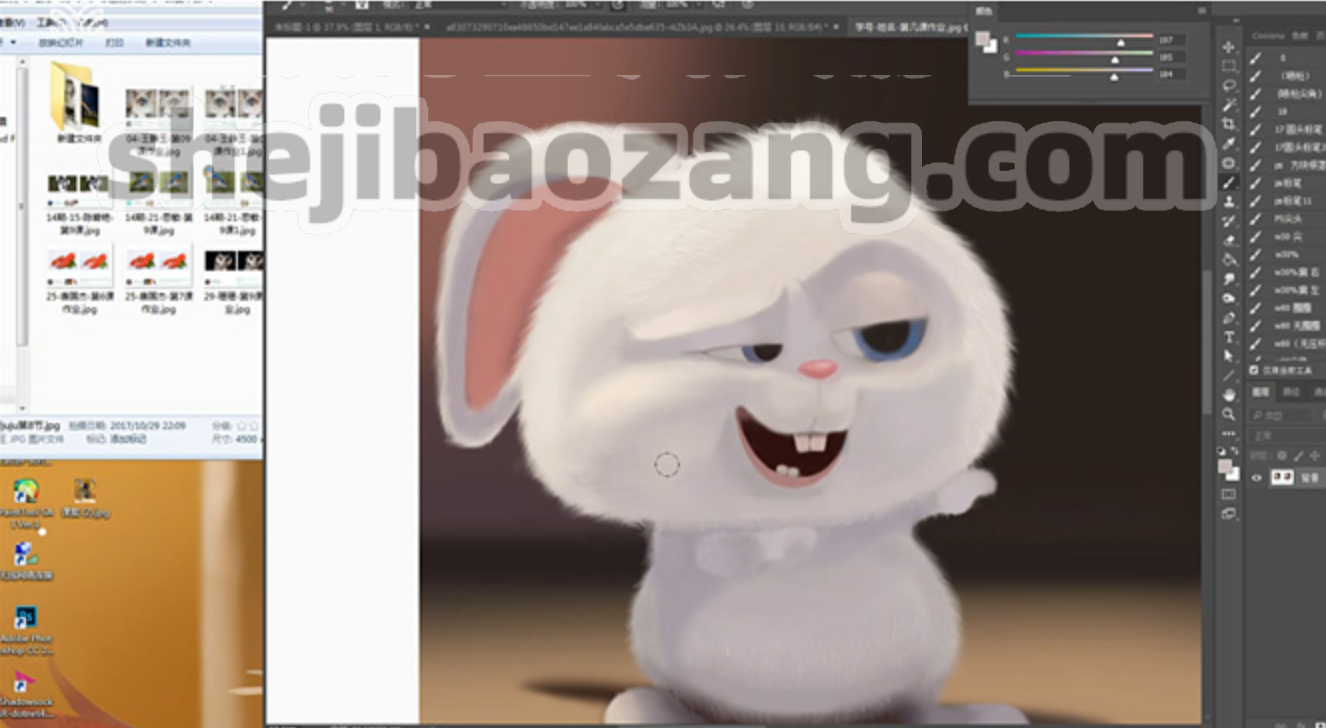Select the Move tool in Photoshop toolbar
1326x728 pixels.
click(1229, 48)
